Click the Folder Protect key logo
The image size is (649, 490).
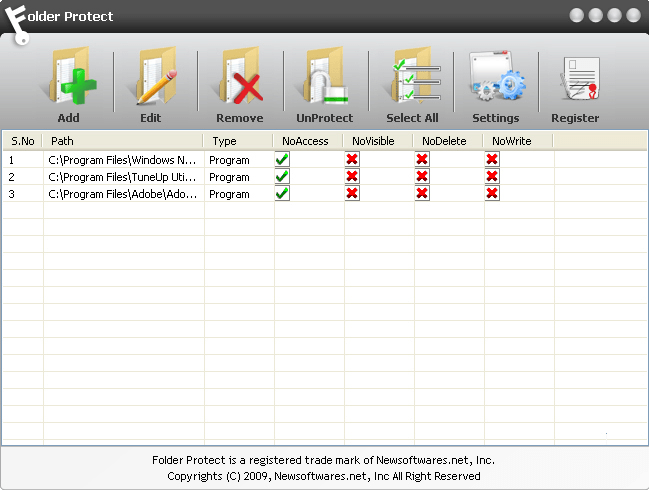click(17, 25)
